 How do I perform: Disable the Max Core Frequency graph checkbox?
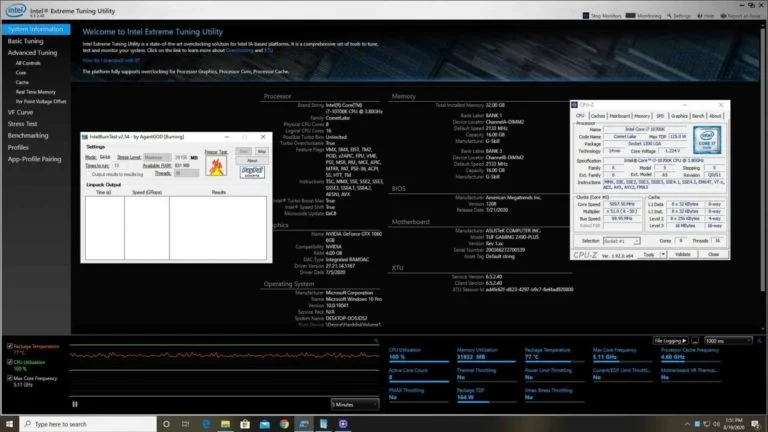coord(10,379)
